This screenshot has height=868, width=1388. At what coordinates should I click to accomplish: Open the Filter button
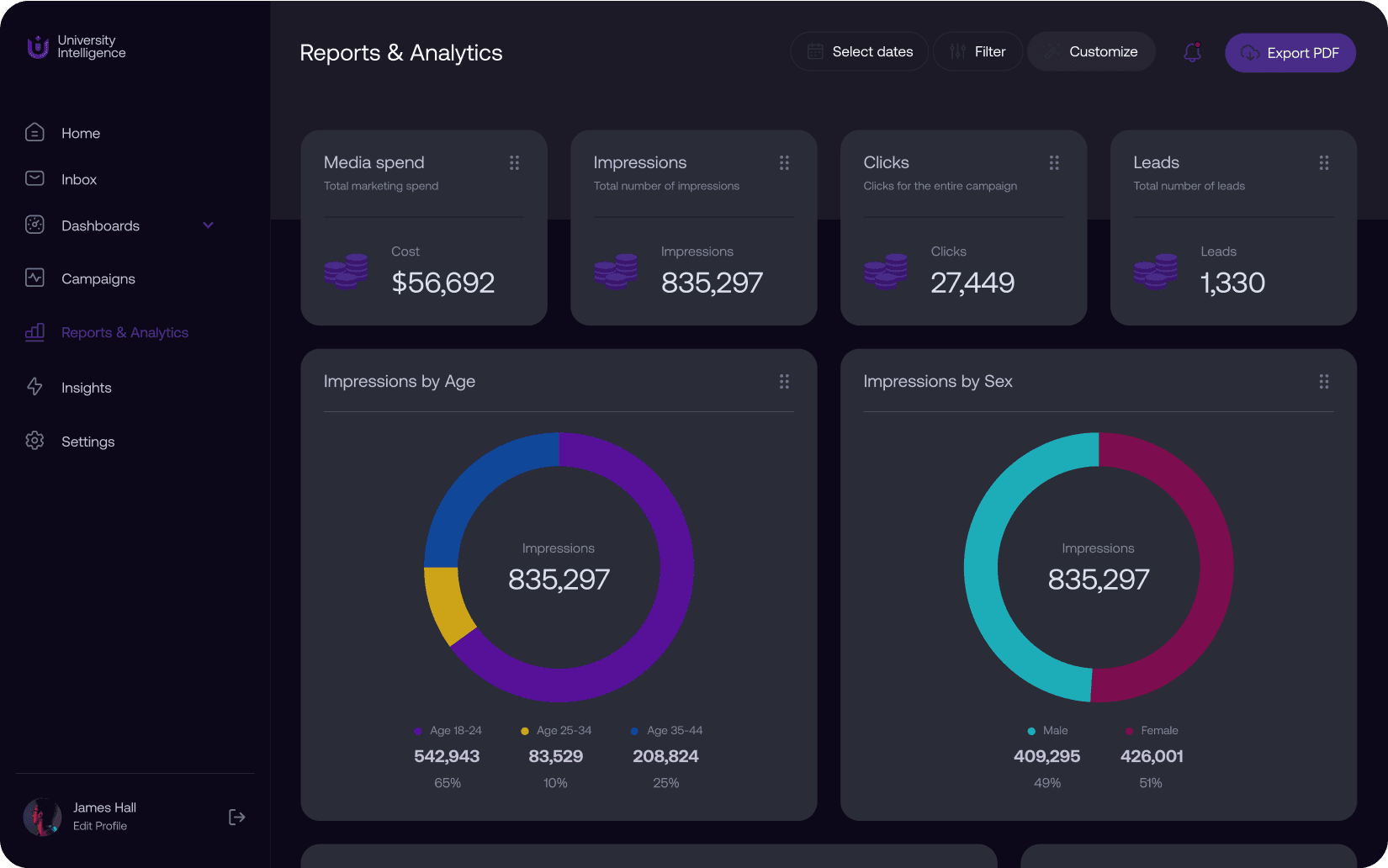(x=977, y=51)
